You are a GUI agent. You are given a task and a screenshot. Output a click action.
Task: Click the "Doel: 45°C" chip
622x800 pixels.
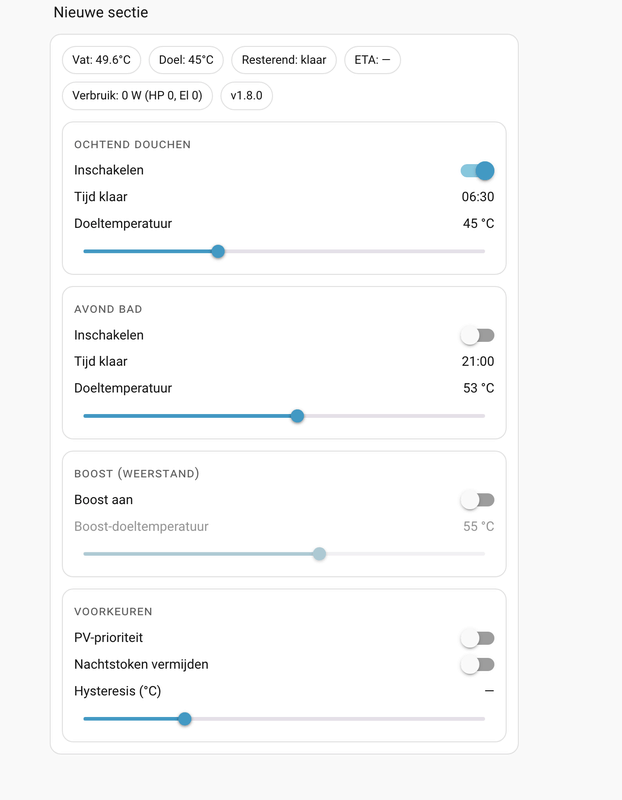pos(186,60)
